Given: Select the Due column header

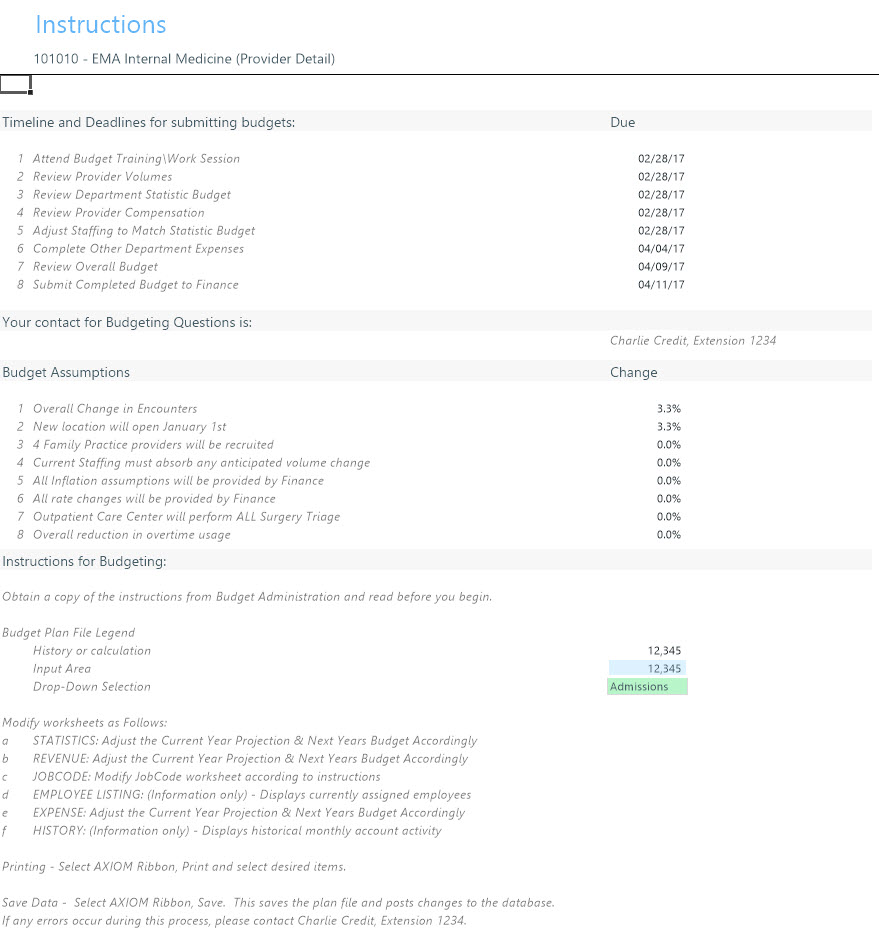Looking at the screenshot, I should 622,122.
